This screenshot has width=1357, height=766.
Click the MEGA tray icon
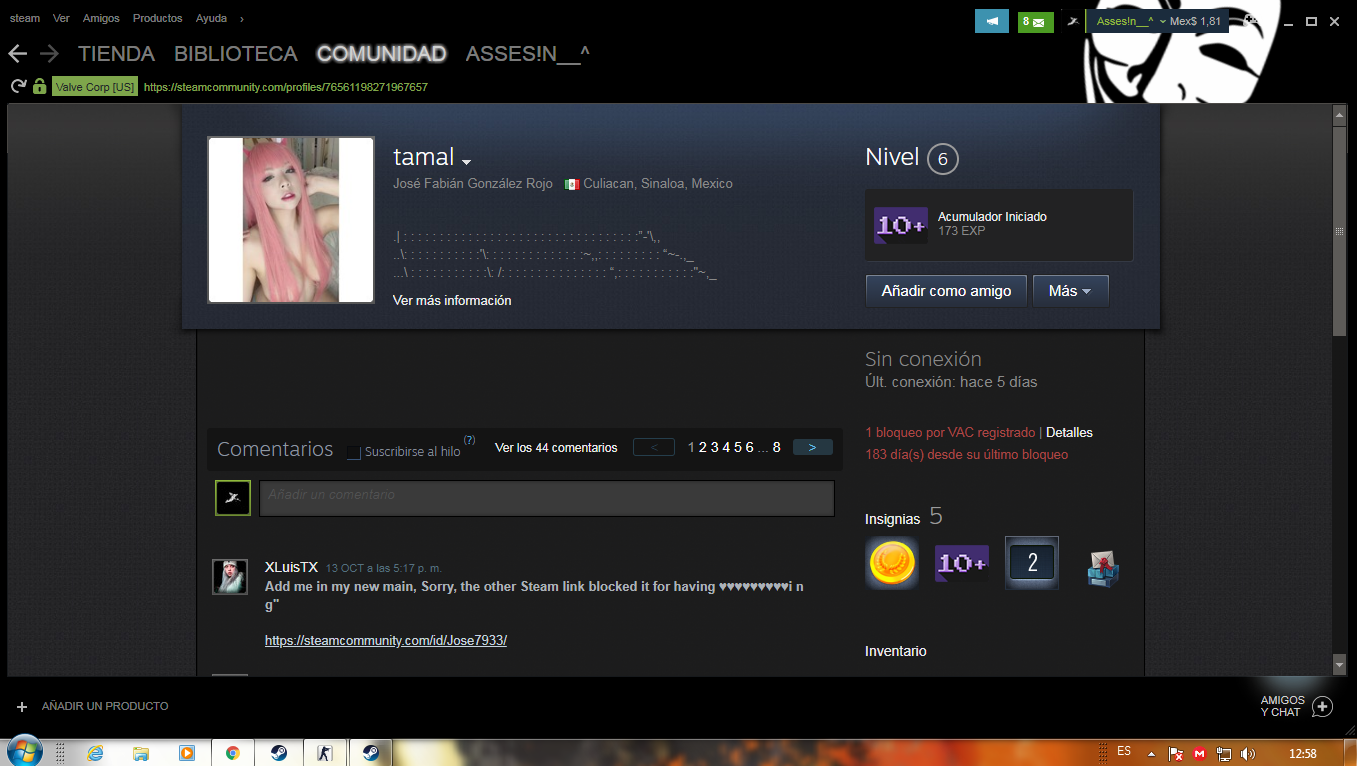pos(1200,753)
